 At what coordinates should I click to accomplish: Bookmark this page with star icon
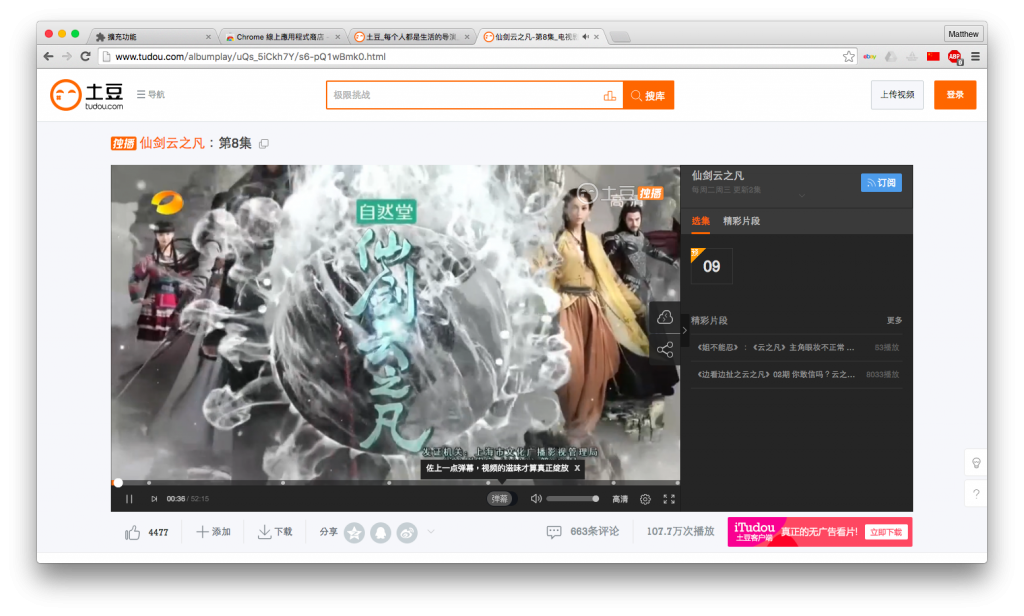848,57
